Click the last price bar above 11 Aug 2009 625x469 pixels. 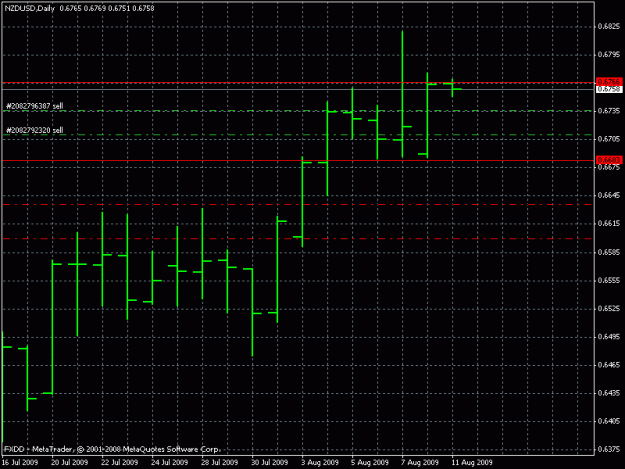click(452, 88)
